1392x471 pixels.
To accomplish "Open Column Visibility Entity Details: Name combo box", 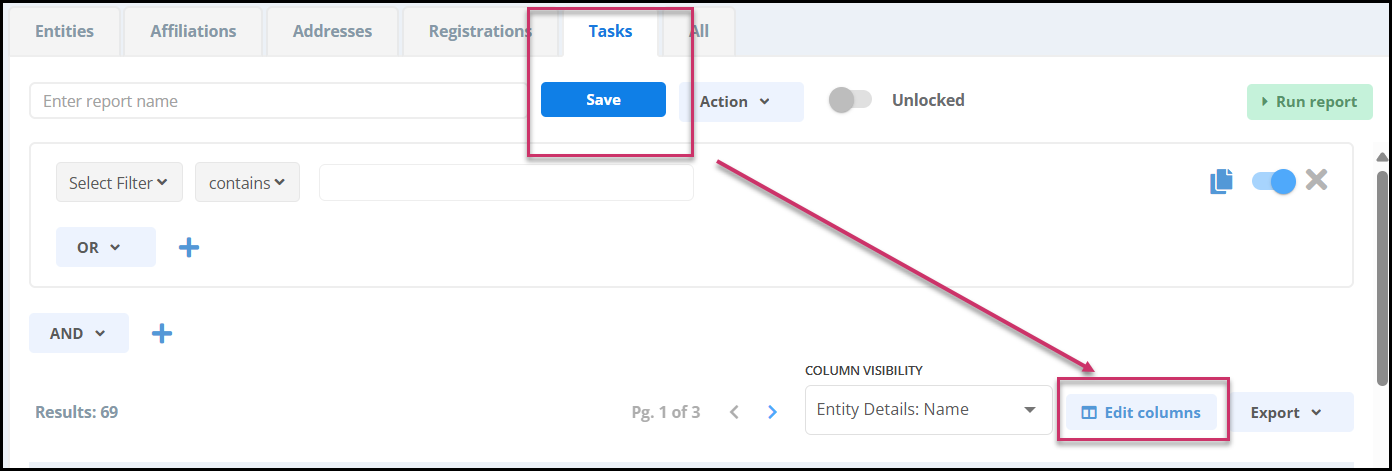I will tap(927, 410).
